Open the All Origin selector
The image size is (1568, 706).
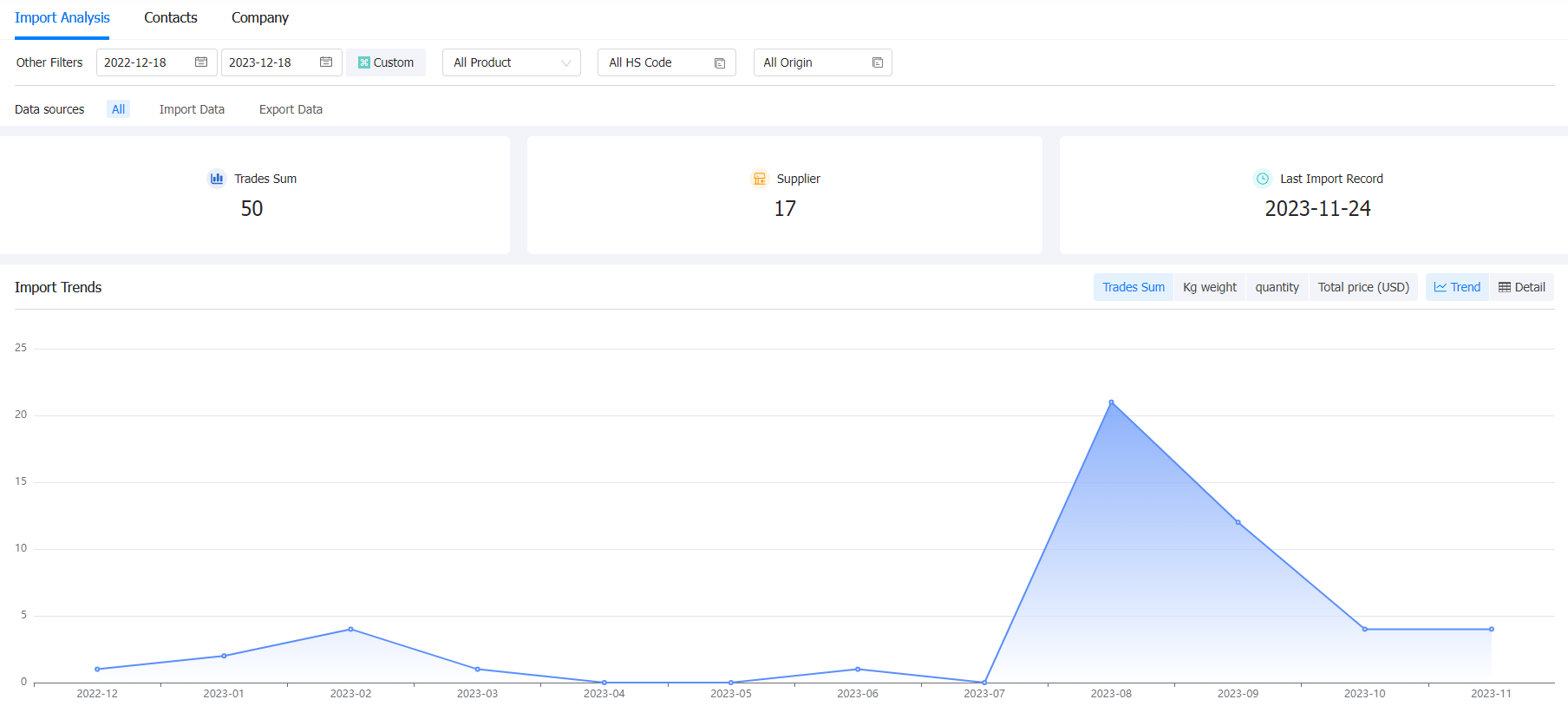point(823,62)
